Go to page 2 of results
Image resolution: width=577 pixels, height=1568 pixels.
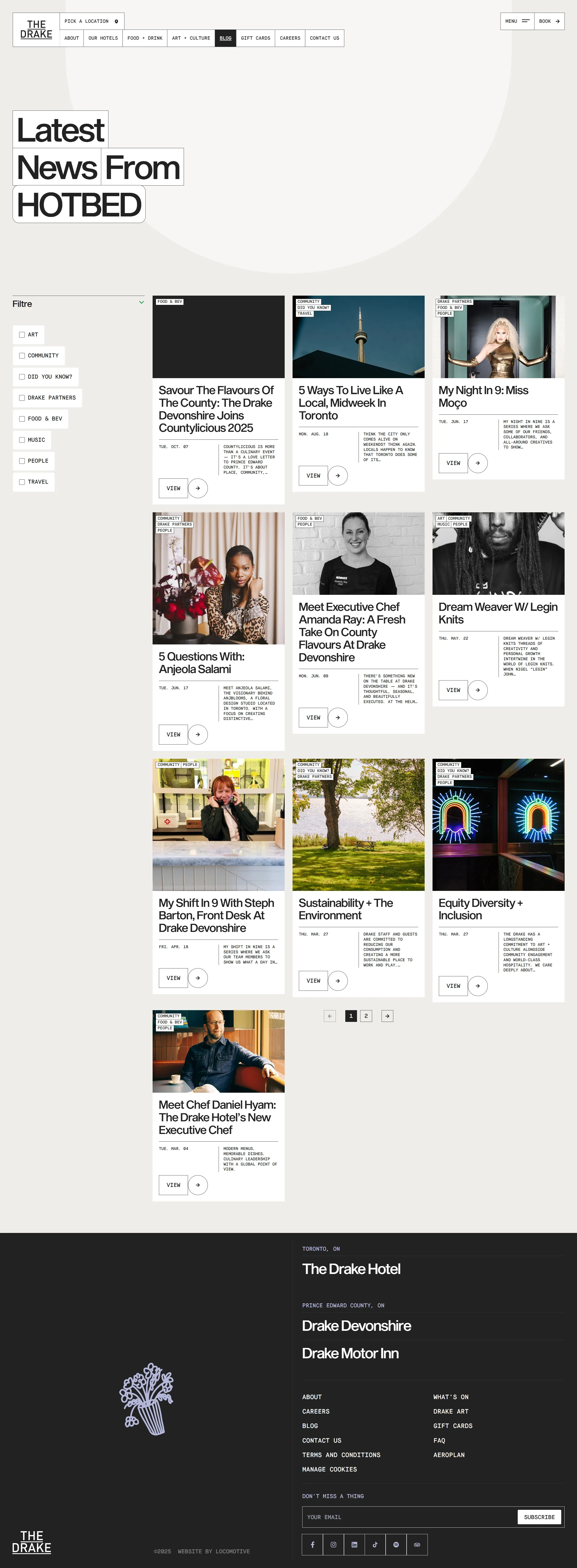366,1016
